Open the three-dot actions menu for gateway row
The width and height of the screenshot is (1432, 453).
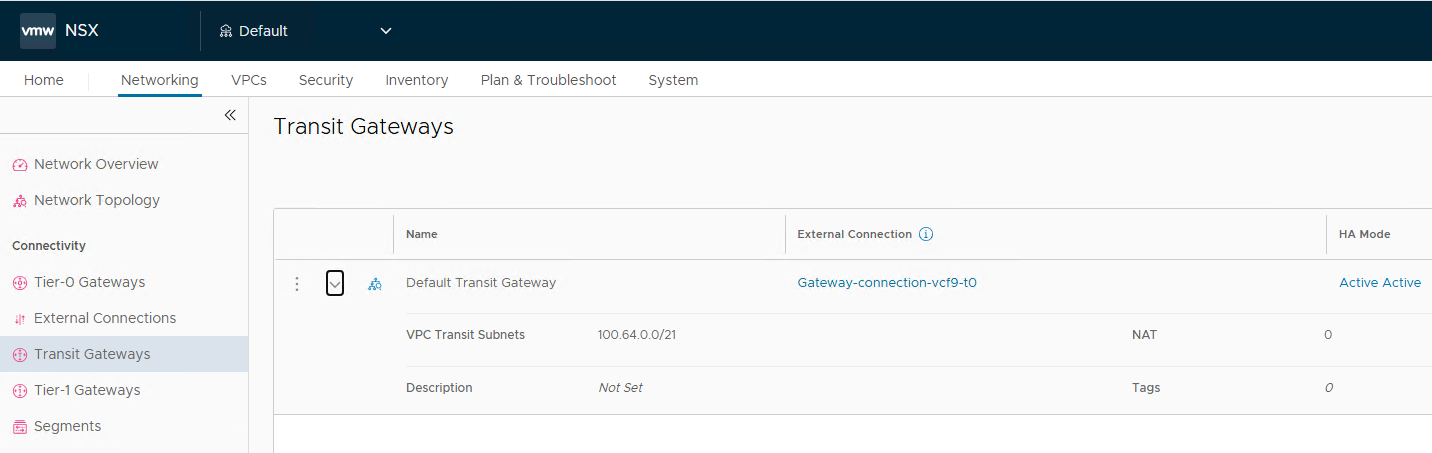click(296, 284)
